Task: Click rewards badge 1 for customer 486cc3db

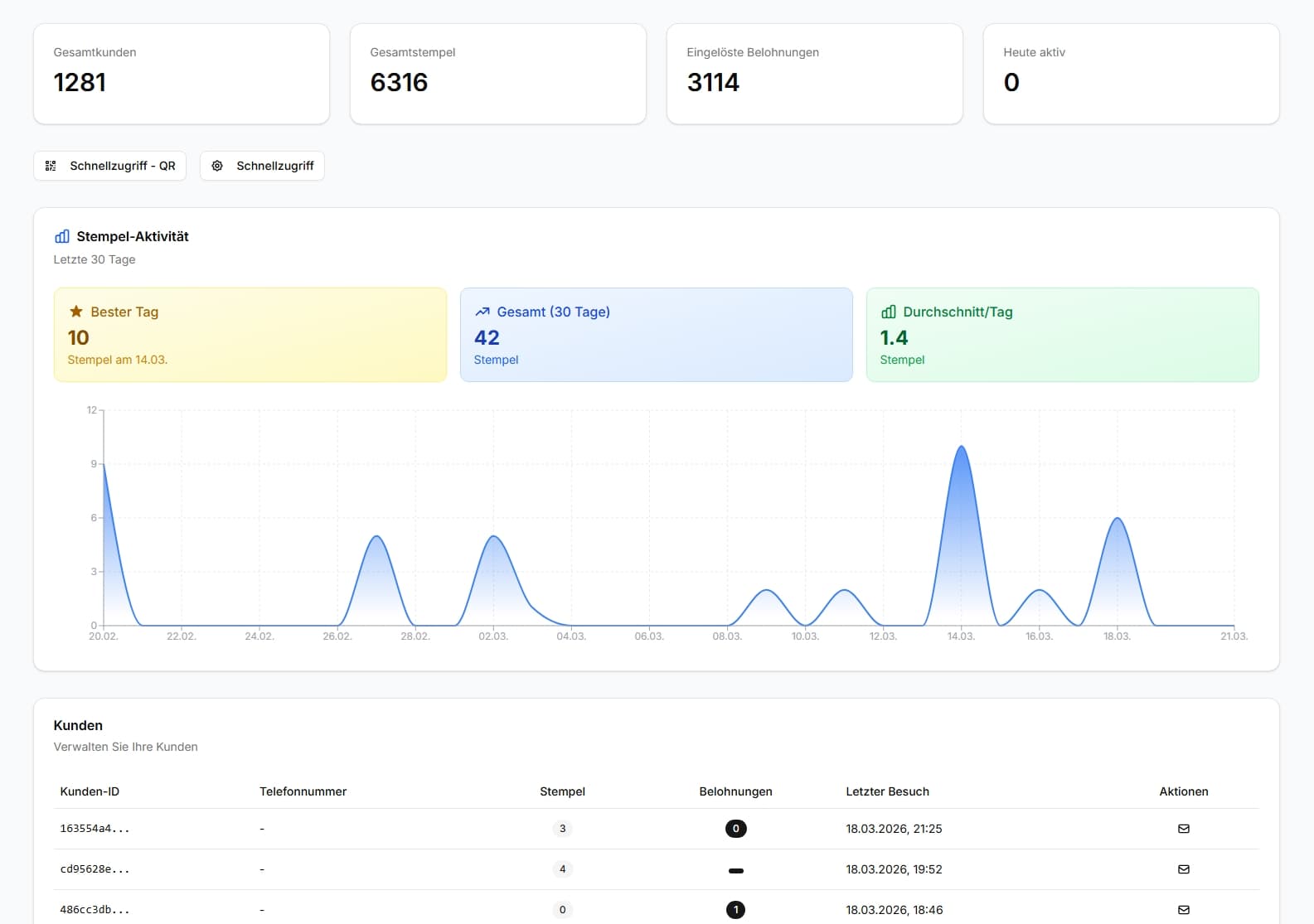Action: (736, 910)
